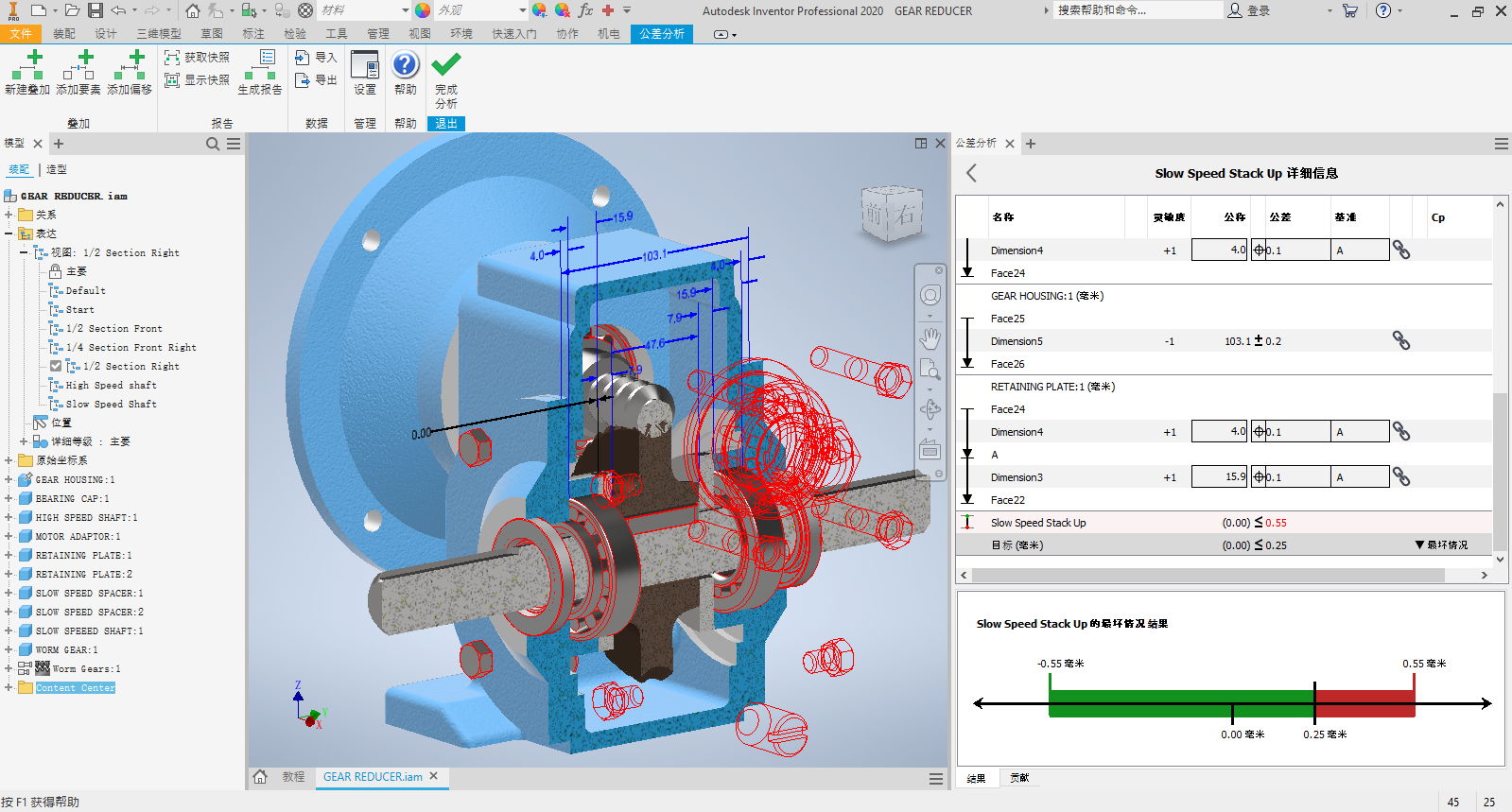Expand the WORM GEAR:1 tree node
Screen dimensions: 1512x812
(9, 649)
